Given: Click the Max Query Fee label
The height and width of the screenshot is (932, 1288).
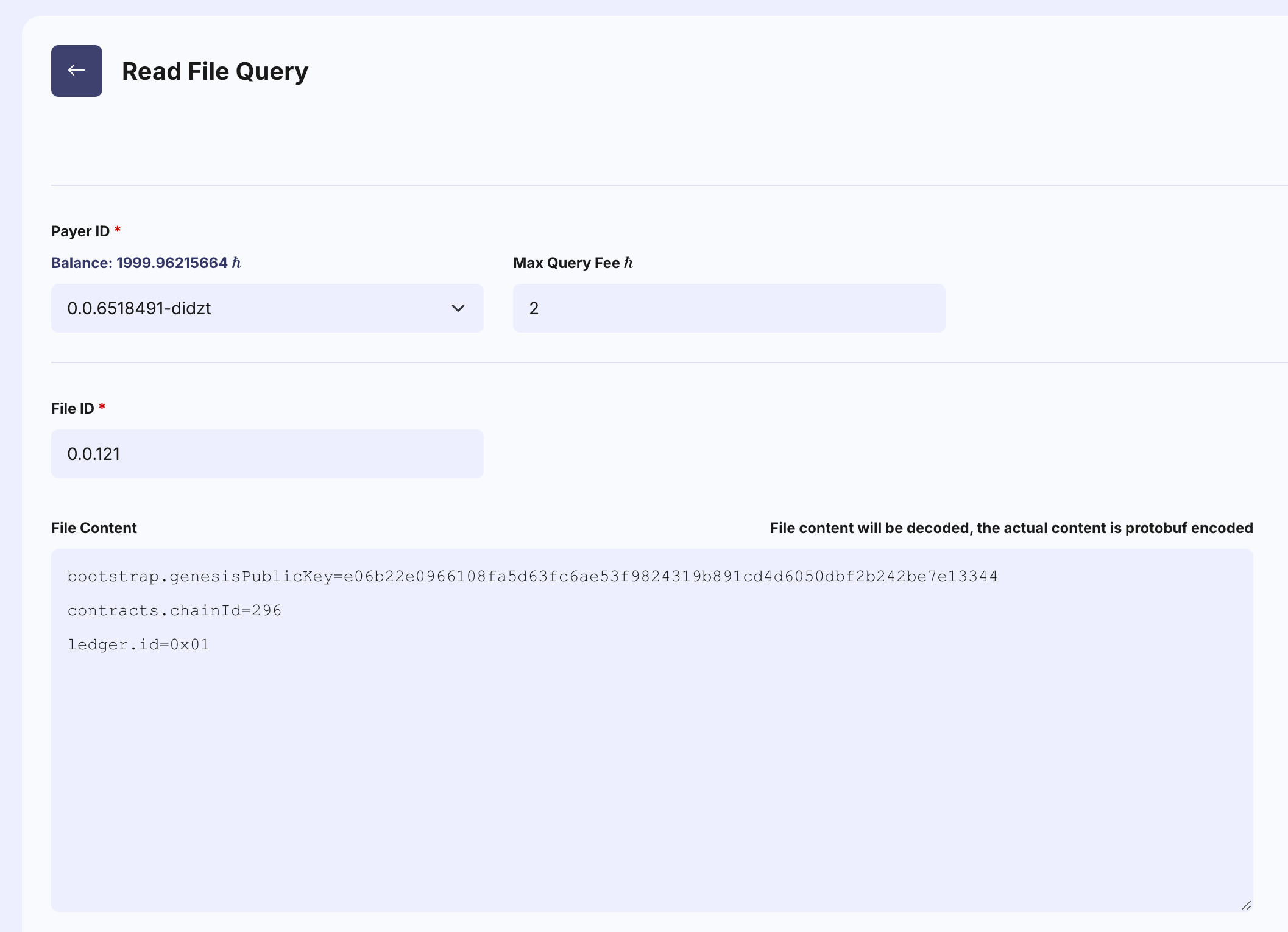Looking at the screenshot, I should pyautogui.click(x=566, y=263).
